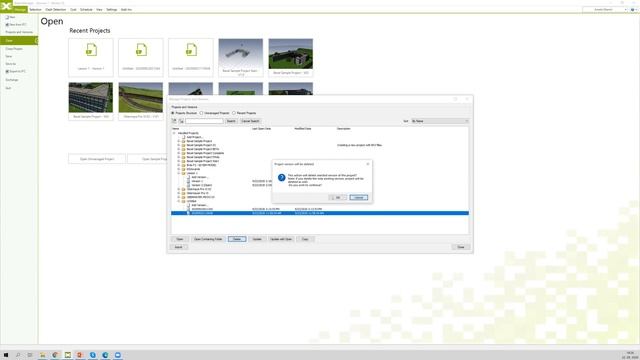Screen dimensions: 640x360
Task: Open the Lesson 1 - Version 1 recent project card
Action: point(91,58)
